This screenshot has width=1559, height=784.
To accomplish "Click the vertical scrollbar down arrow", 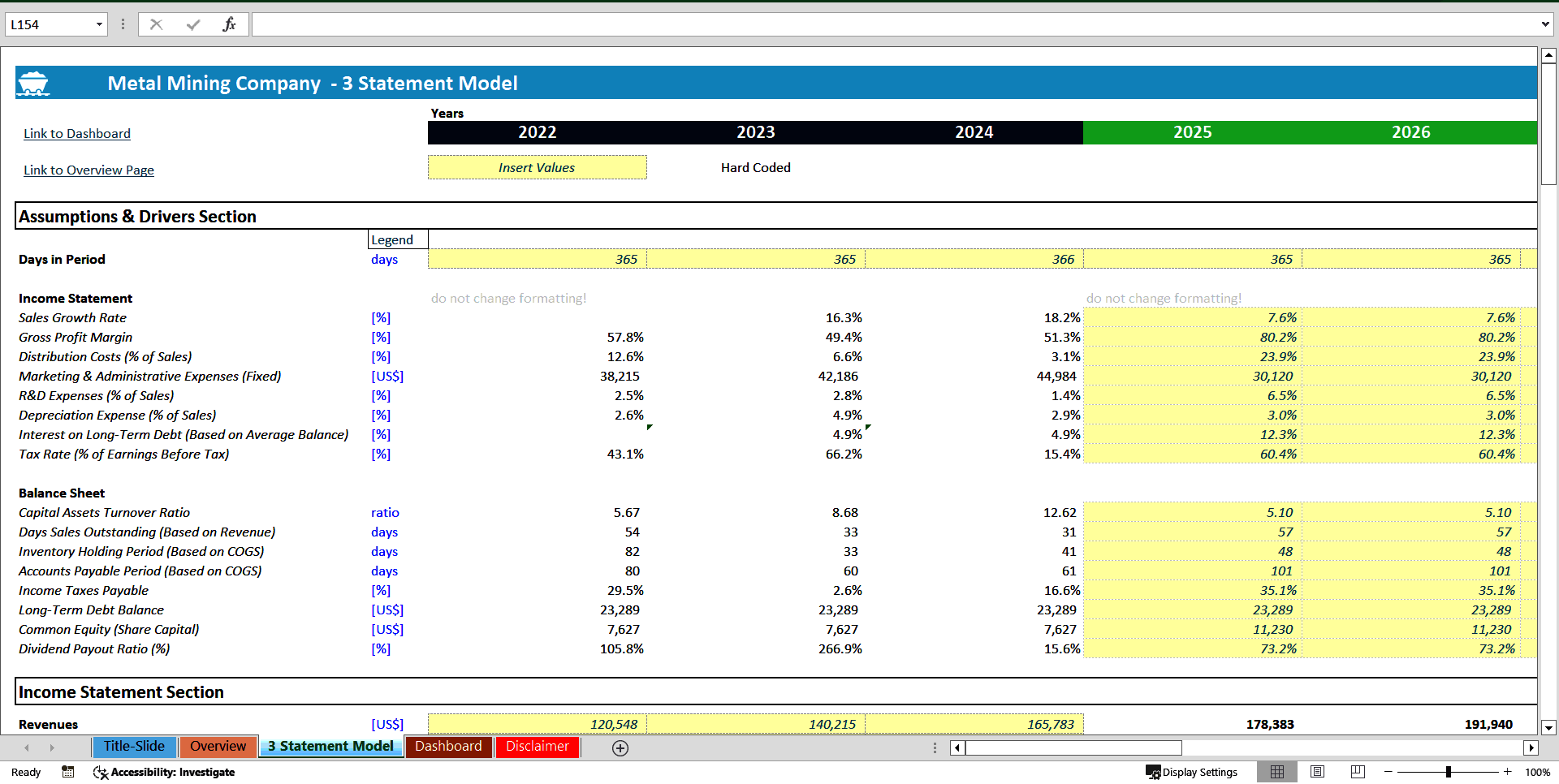I will click(x=1548, y=727).
